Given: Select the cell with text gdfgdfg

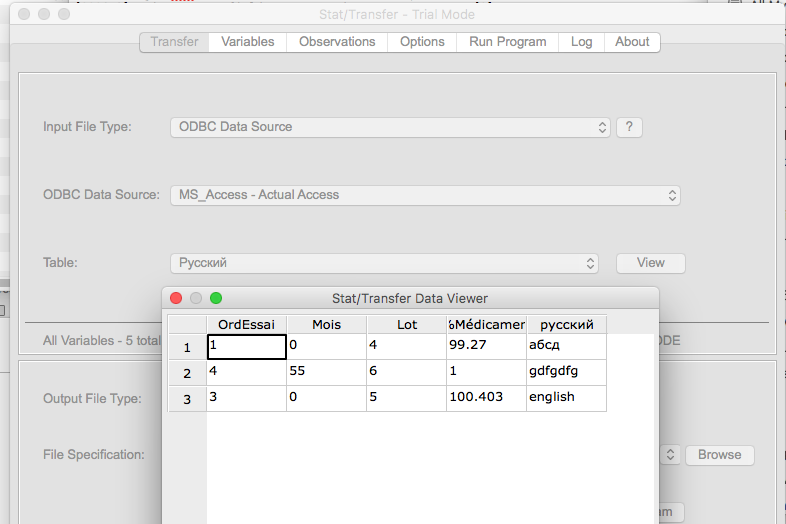Looking at the screenshot, I should [x=566, y=371].
